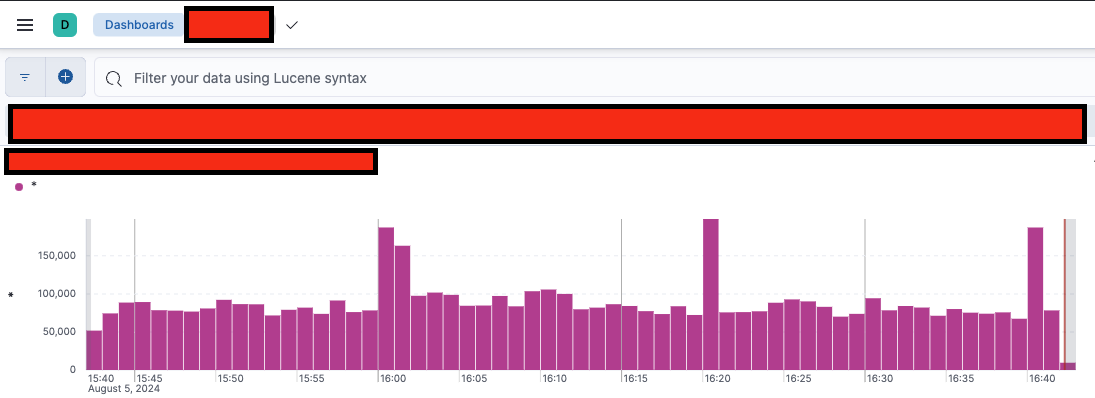
Task: Open the Dashboards breadcrumb
Action: (139, 25)
